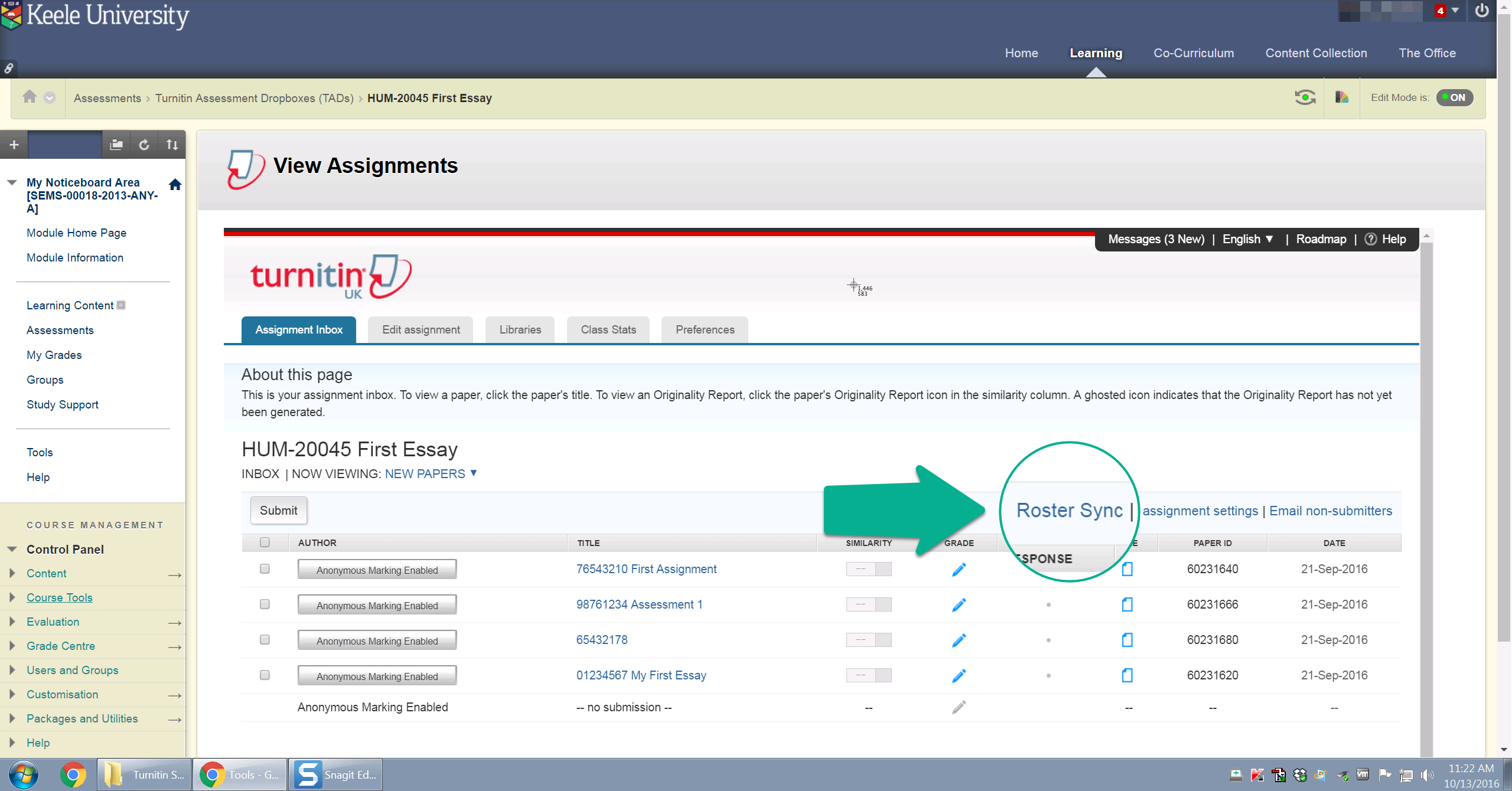The width and height of the screenshot is (1512, 791).
Task: Open the course theme palette icon
Action: tap(1342, 97)
